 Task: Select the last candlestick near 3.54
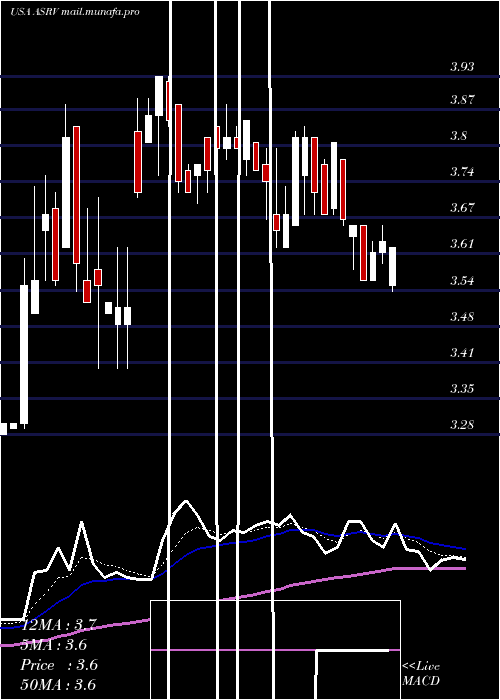click(392, 267)
